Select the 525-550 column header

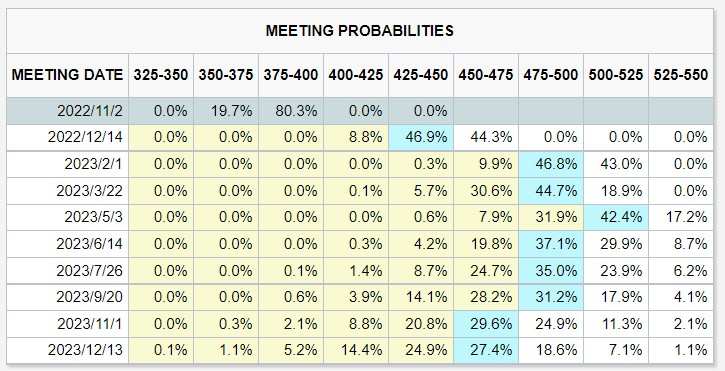click(x=681, y=75)
